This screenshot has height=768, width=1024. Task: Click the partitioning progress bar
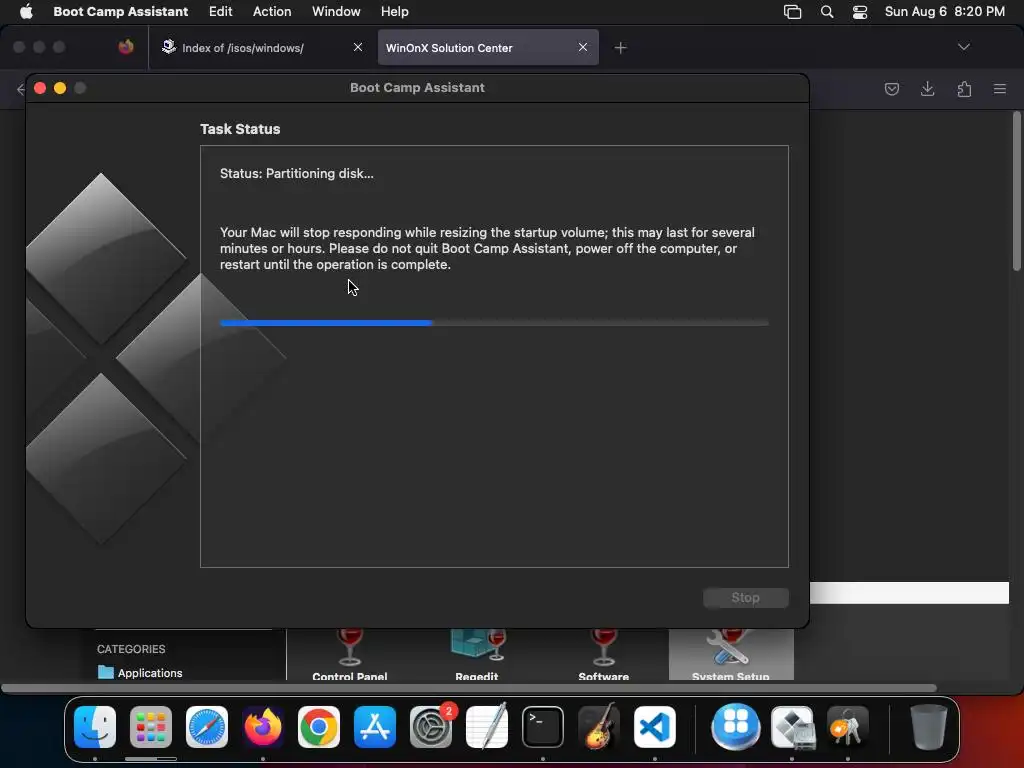[494, 323]
